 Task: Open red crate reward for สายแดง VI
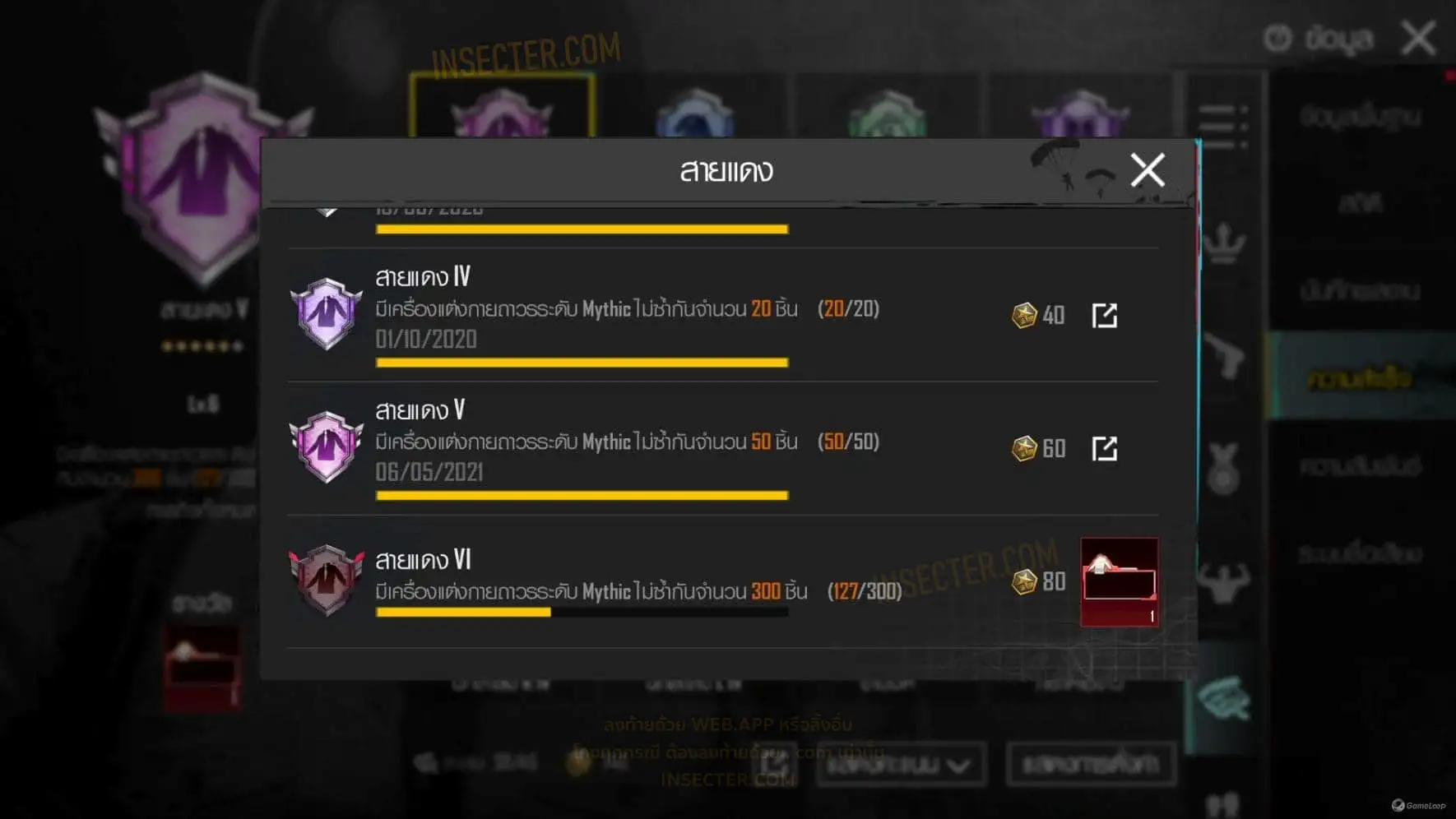[1119, 582]
